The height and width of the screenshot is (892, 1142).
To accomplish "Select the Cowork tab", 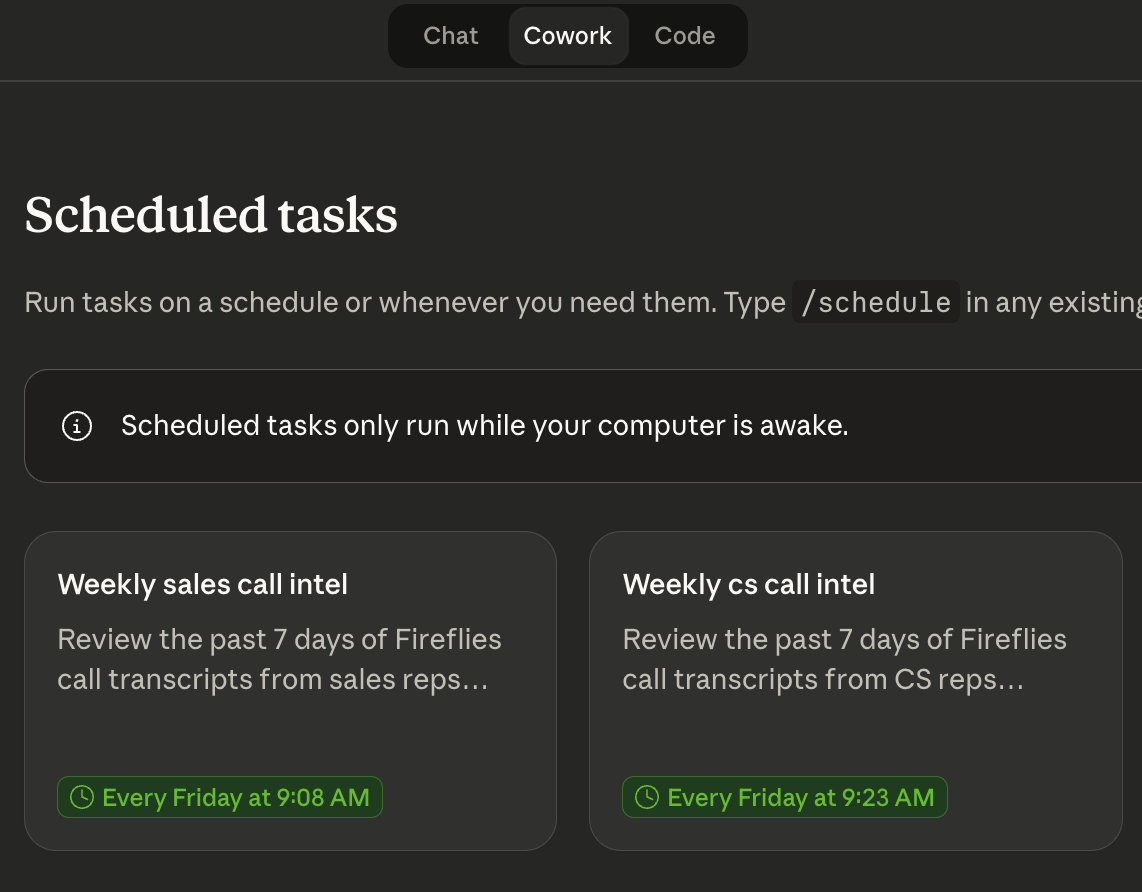I will click(568, 36).
